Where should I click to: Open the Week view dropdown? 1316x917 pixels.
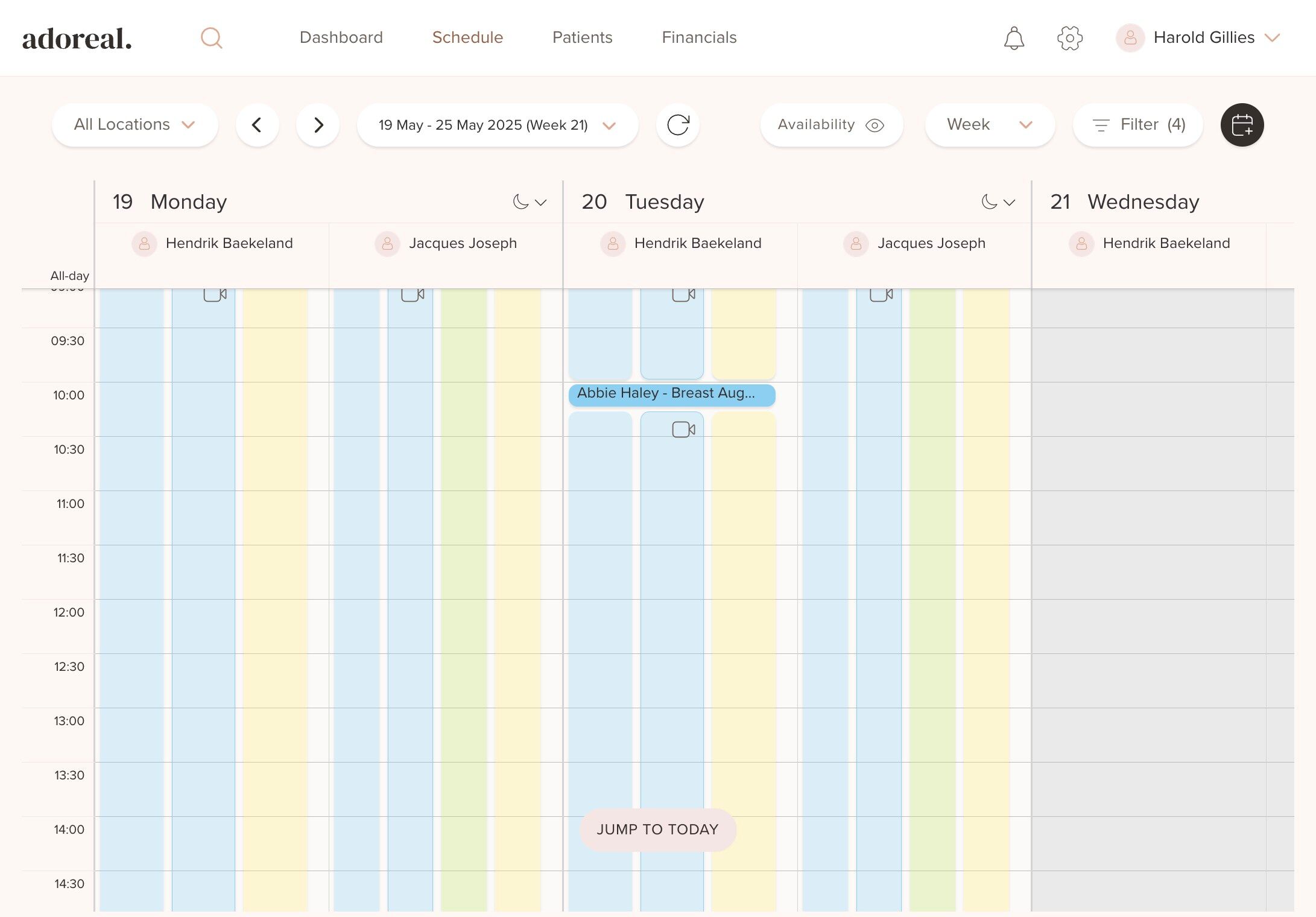coord(990,125)
